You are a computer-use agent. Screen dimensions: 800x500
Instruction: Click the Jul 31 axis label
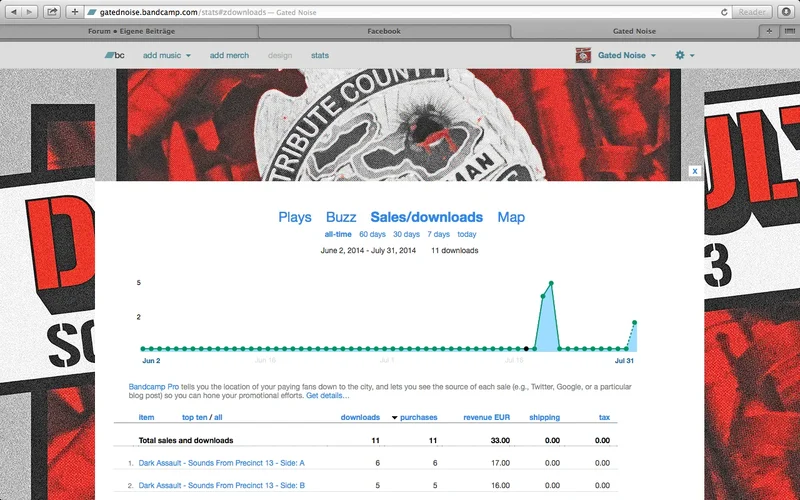624,361
